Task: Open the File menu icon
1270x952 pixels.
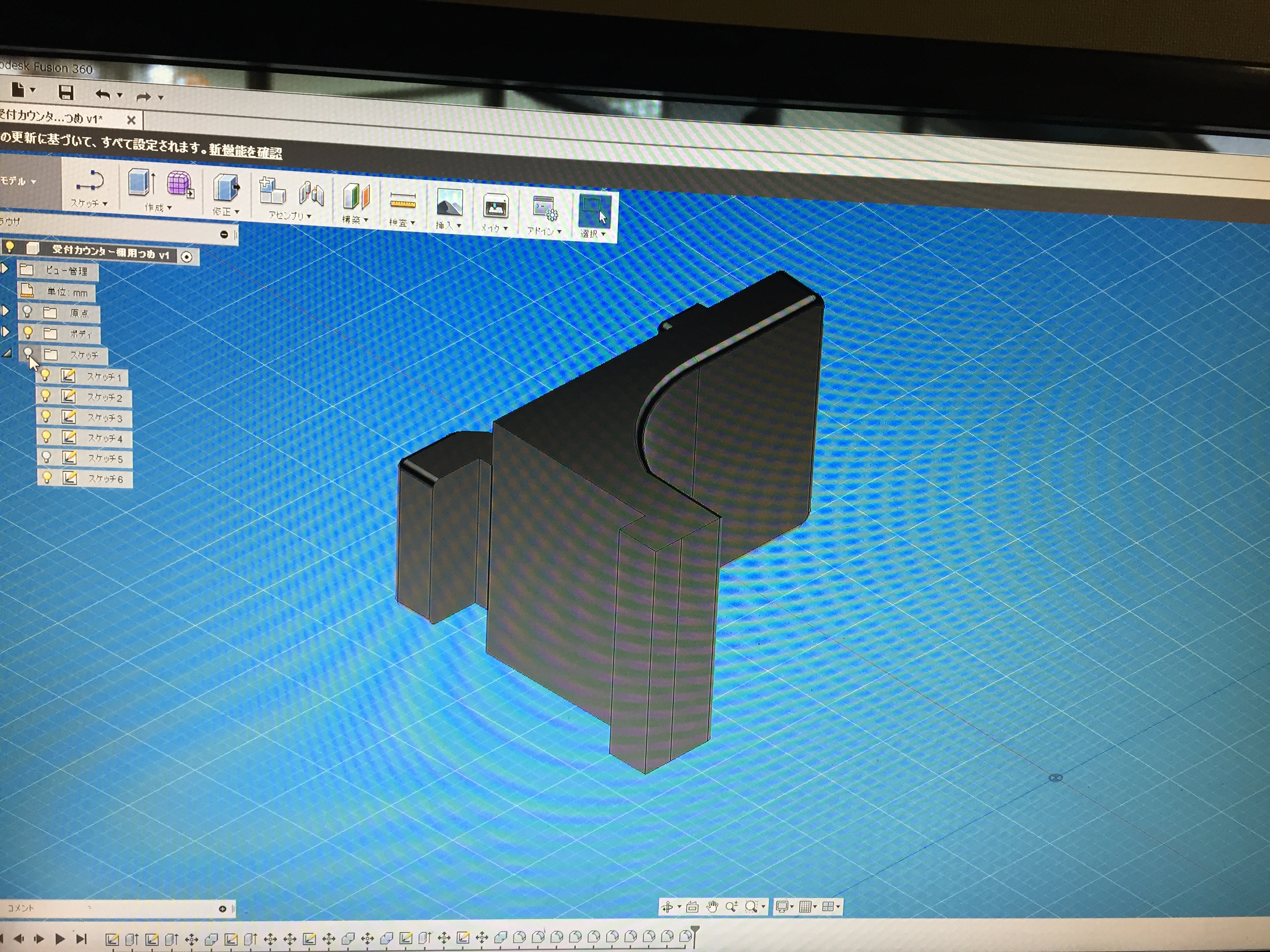Action: tap(18, 89)
